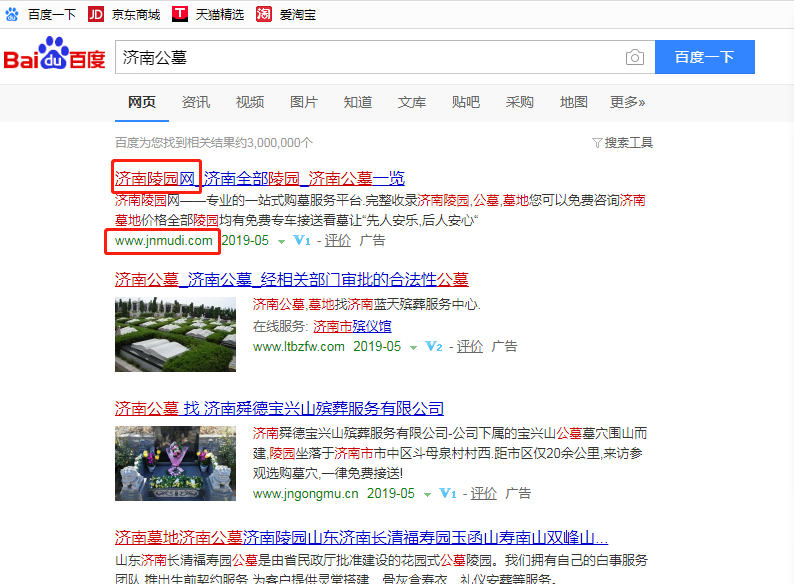Click the 广告 label of jnmudi.com result
This screenshot has width=794, height=584.
[x=372, y=241]
